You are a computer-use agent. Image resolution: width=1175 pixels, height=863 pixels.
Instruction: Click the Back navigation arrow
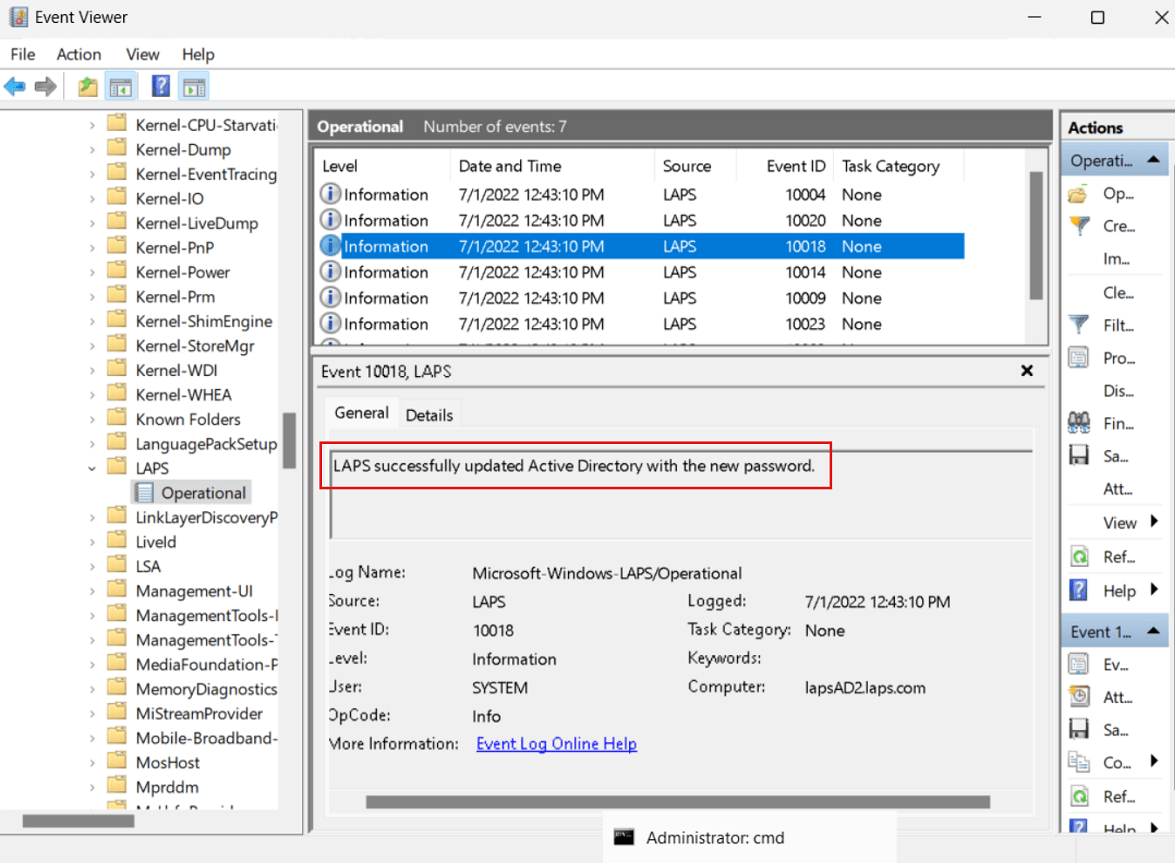tap(14, 86)
